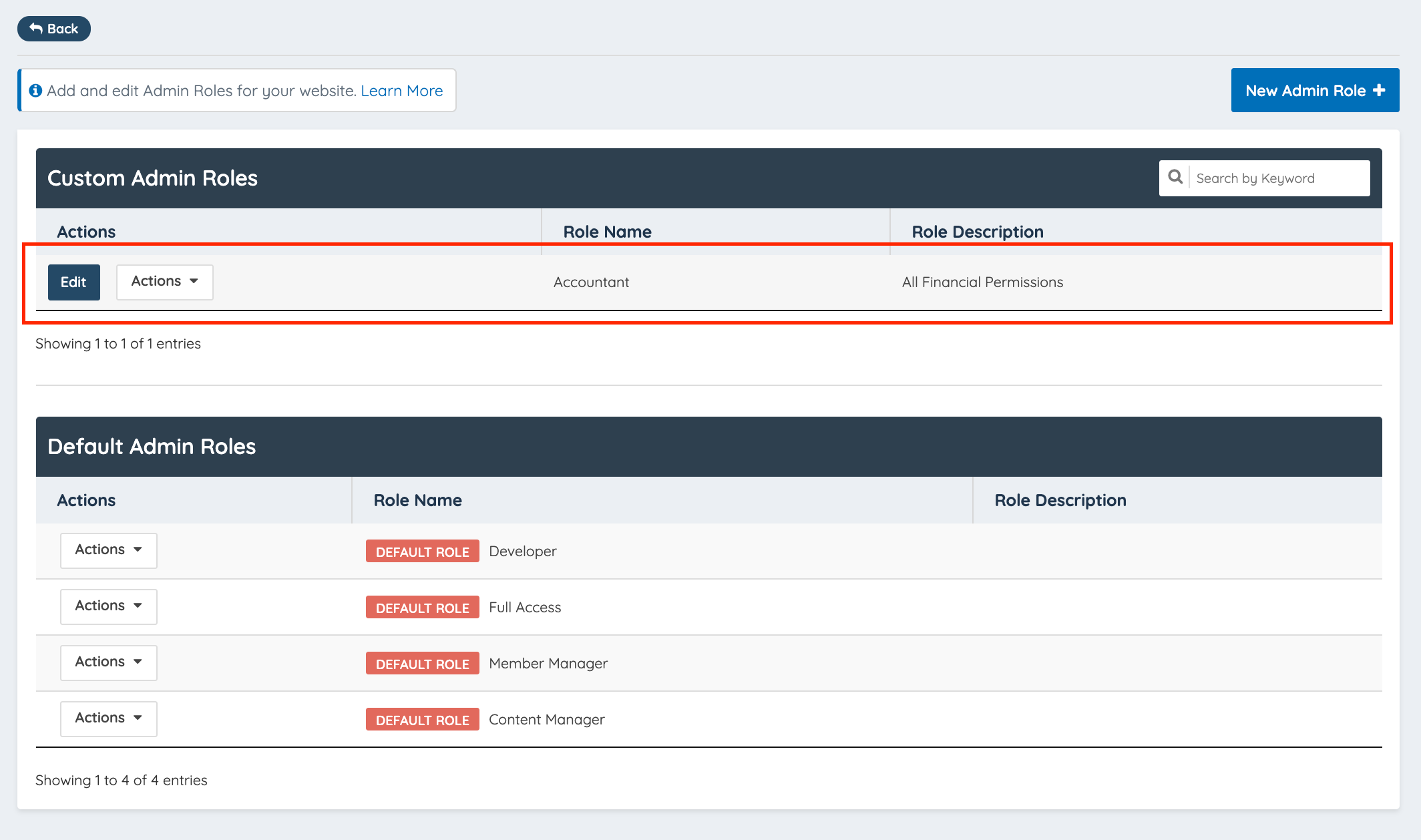Screen dimensions: 1421x840
Task: Sort custom roles by Role Description header
Action: [x=977, y=232]
